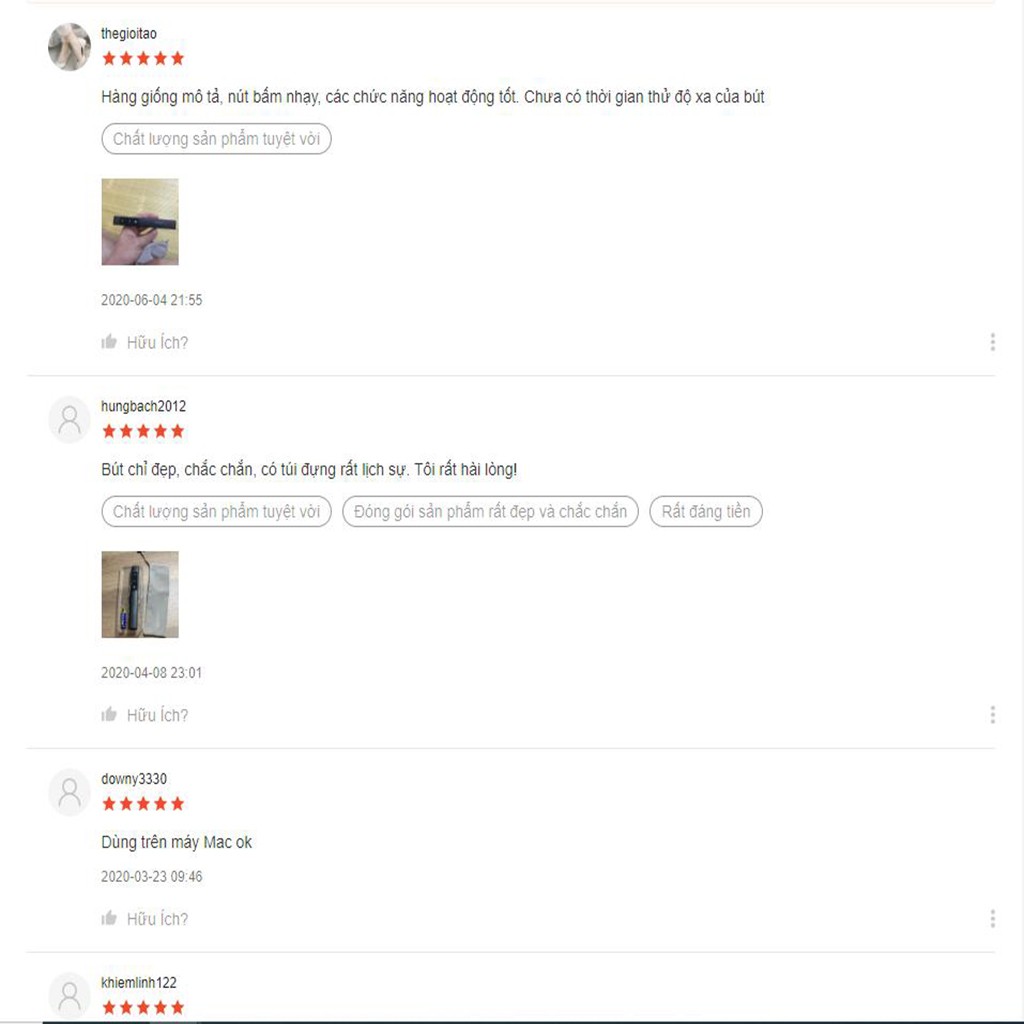
Task: Click thumbs-up icon on thegioitao's review
Action: click(x=109, y=342)
